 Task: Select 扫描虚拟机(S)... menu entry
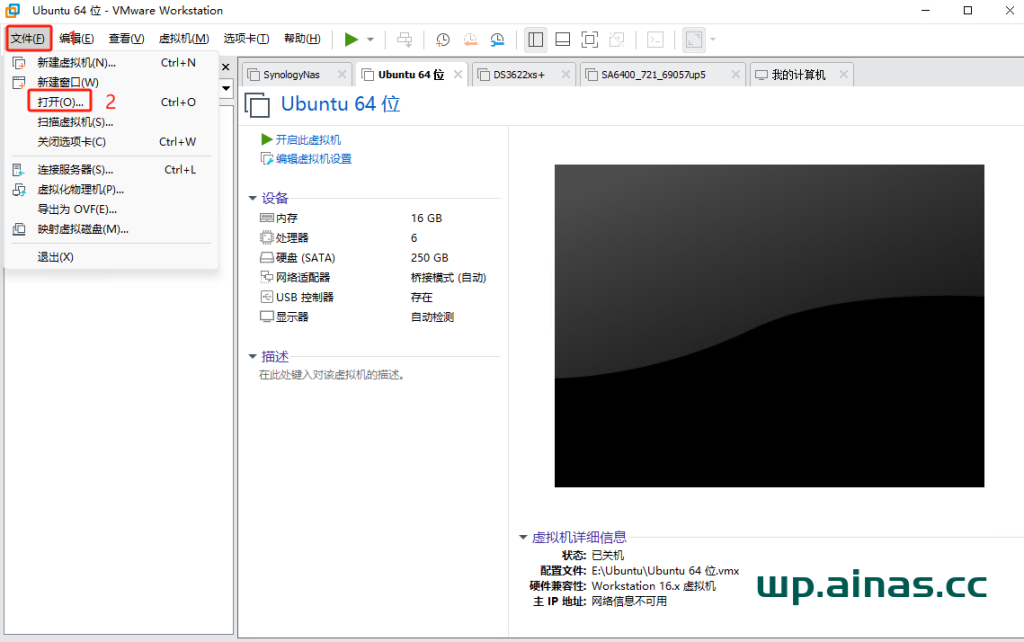[111, 122]
